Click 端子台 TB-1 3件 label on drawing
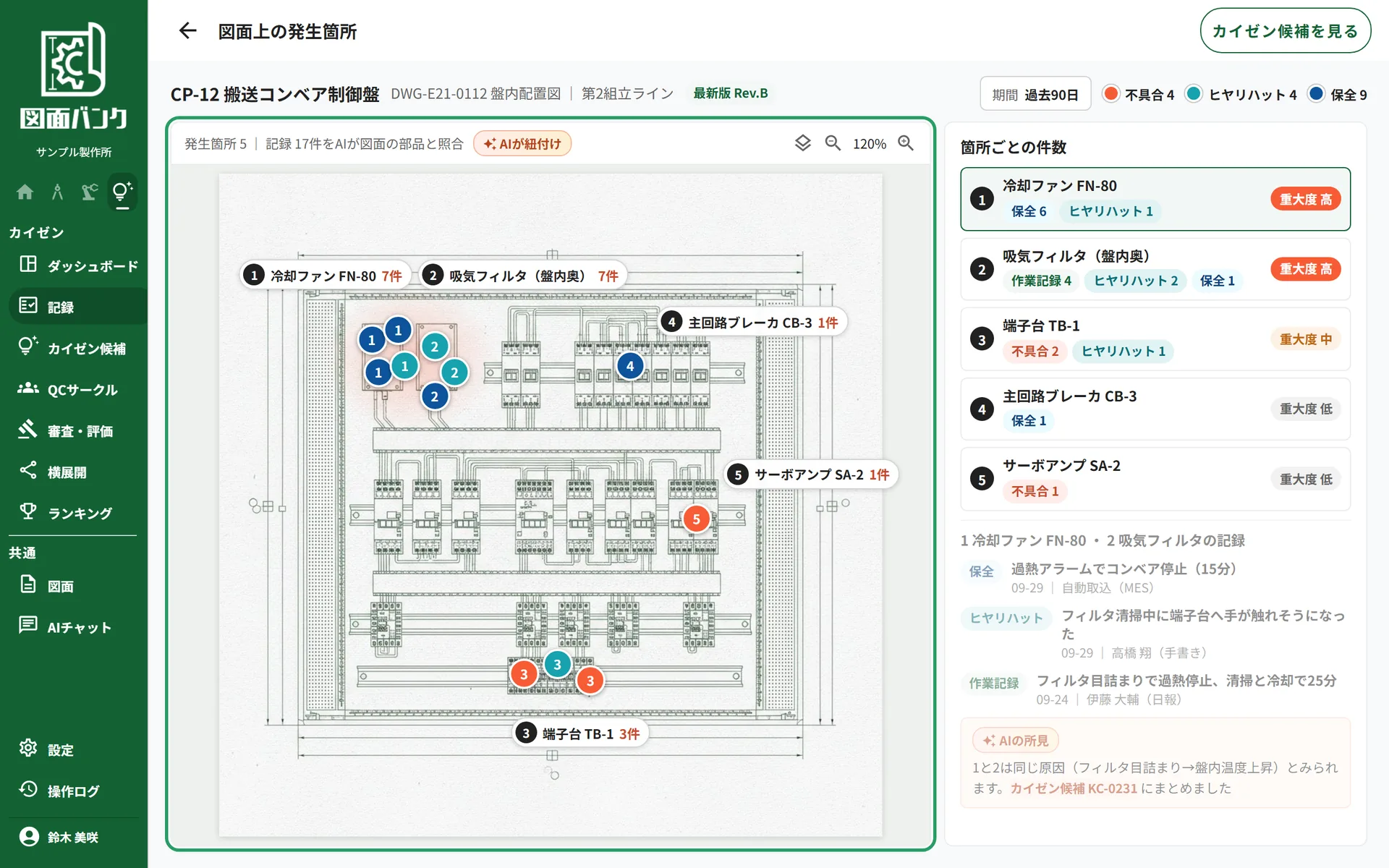This screenshot has height=868, width=1389. tap(580, 733)
